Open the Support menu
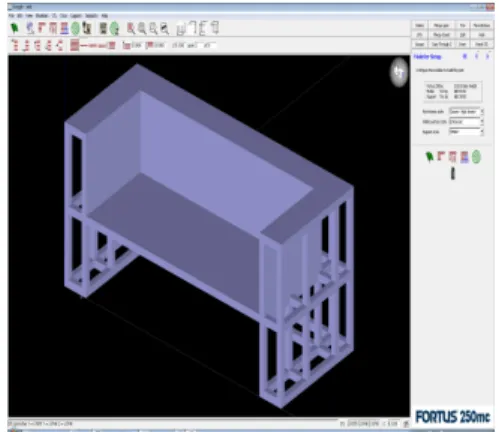The height and width of the screenshot is (432, 499). pos(76,16)
